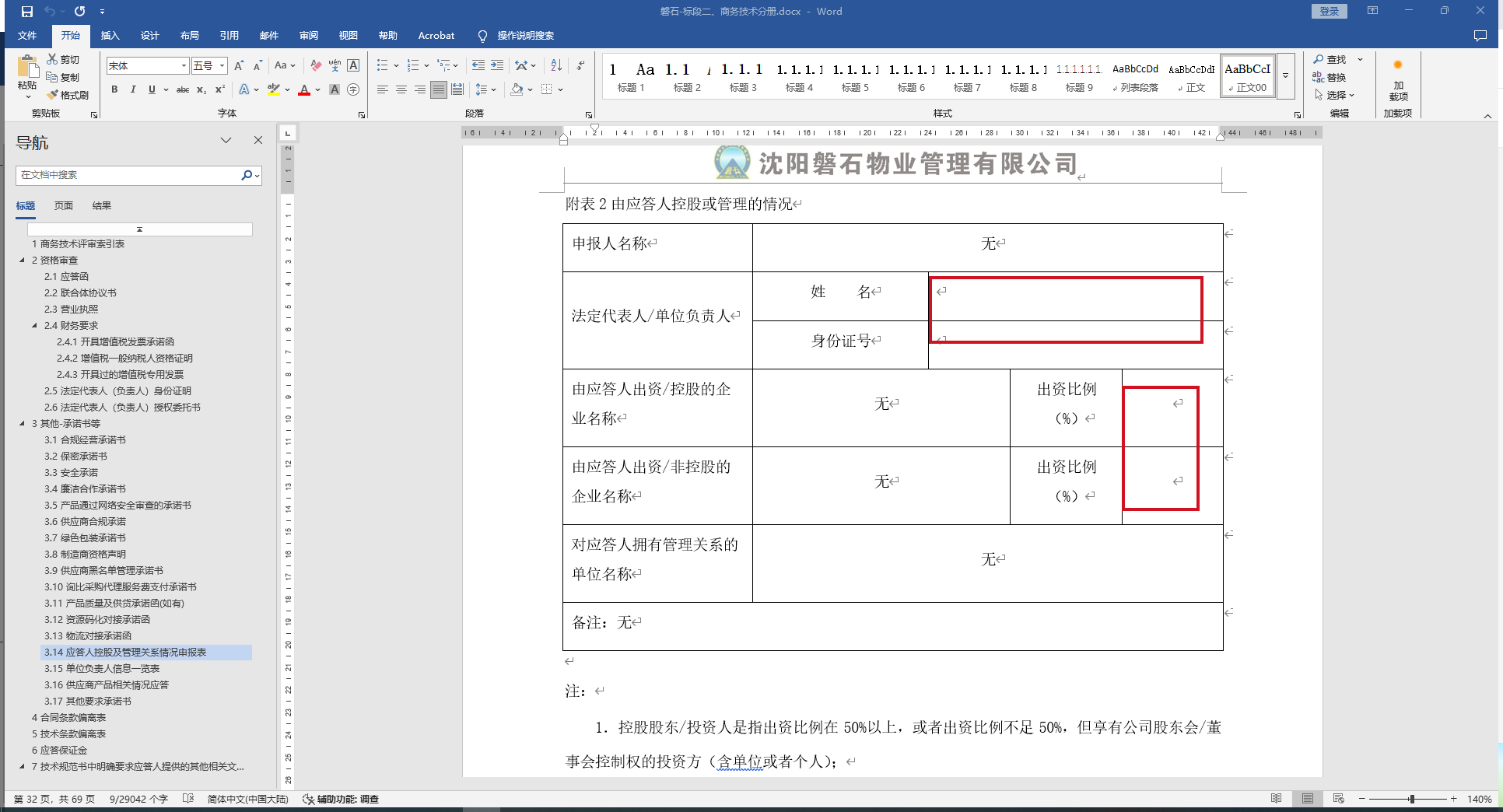Image resolution: width=1503 pixels, height=812 pixels.
Task: Increase paragraph indent
Action: click(x=497, y=65)
